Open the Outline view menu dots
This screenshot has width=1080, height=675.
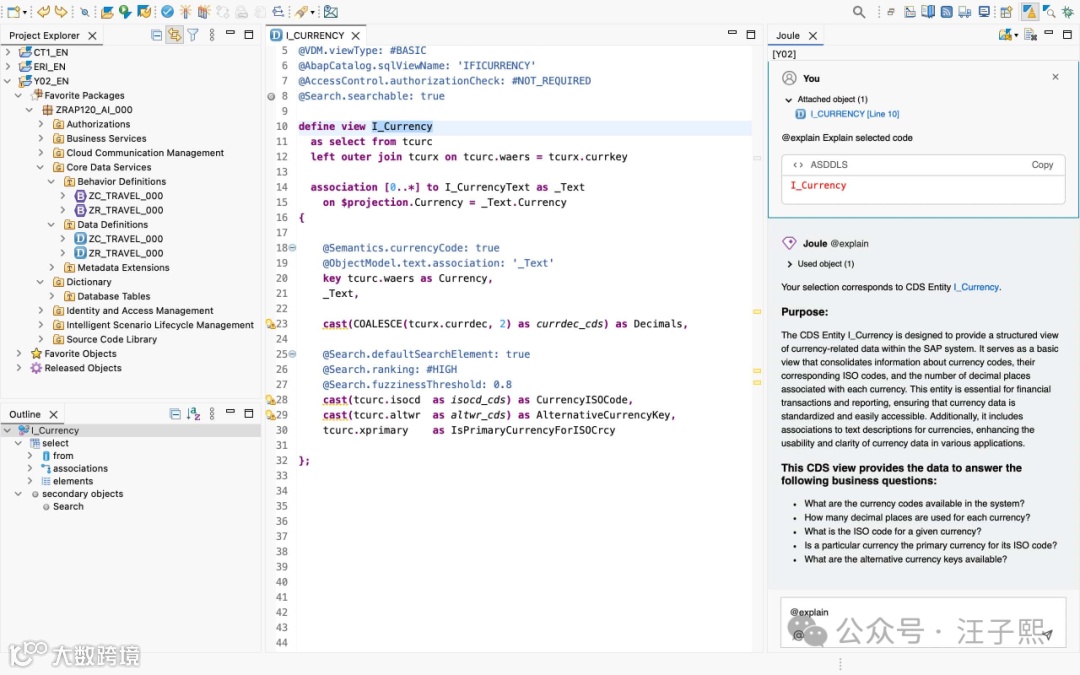(x=211, y=414)
